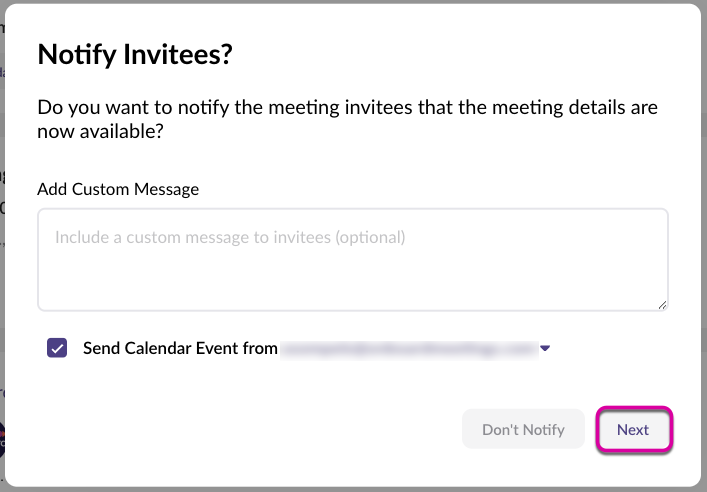Uncheck the Send Calendar Event checkbox

point(57,348)
